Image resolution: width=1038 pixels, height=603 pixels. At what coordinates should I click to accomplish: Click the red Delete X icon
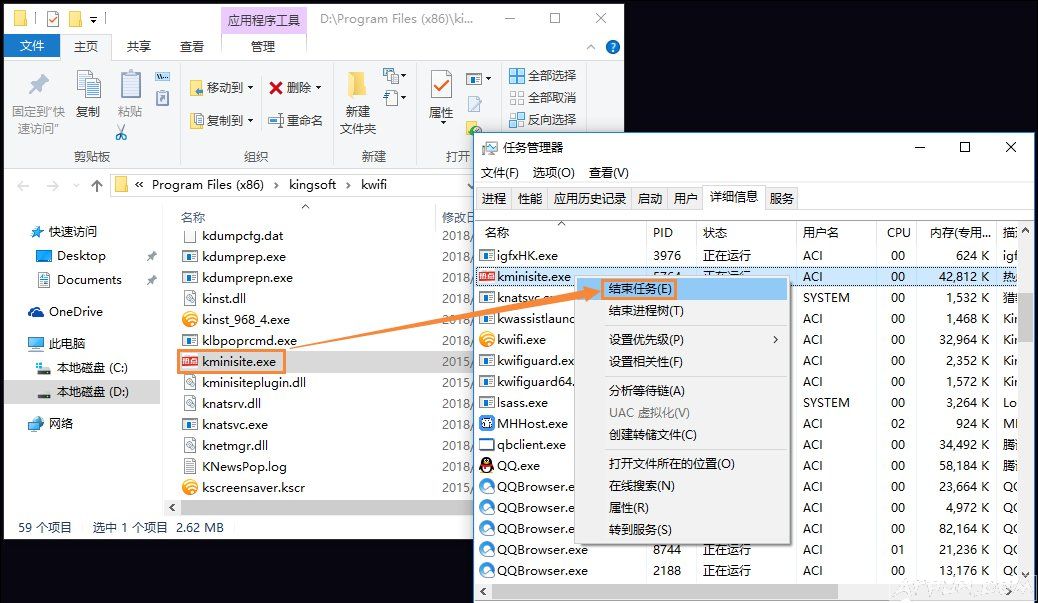pyautogui.click(x=276, y=87)
